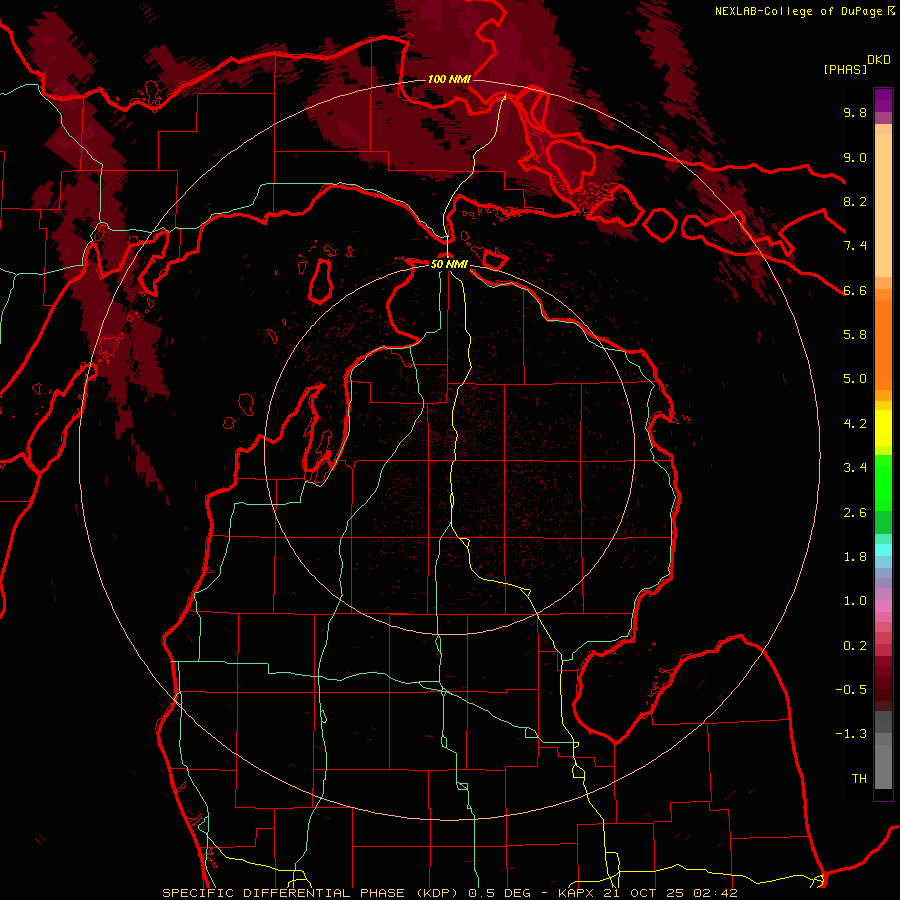Select the 50 NMI range ring label
Screen dimensions: 900x900
[x=449, y=264]
